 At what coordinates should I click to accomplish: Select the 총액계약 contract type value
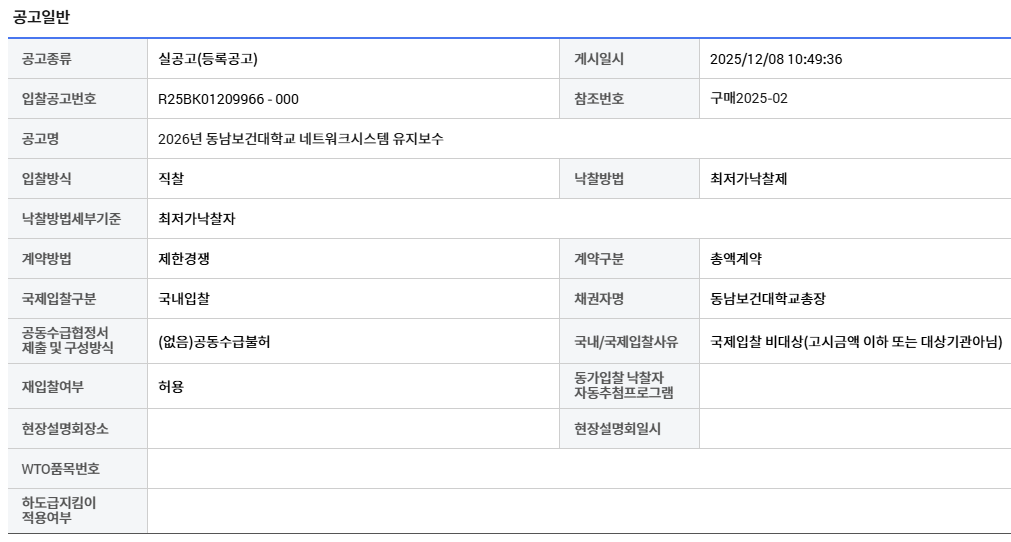pos(736,259)
